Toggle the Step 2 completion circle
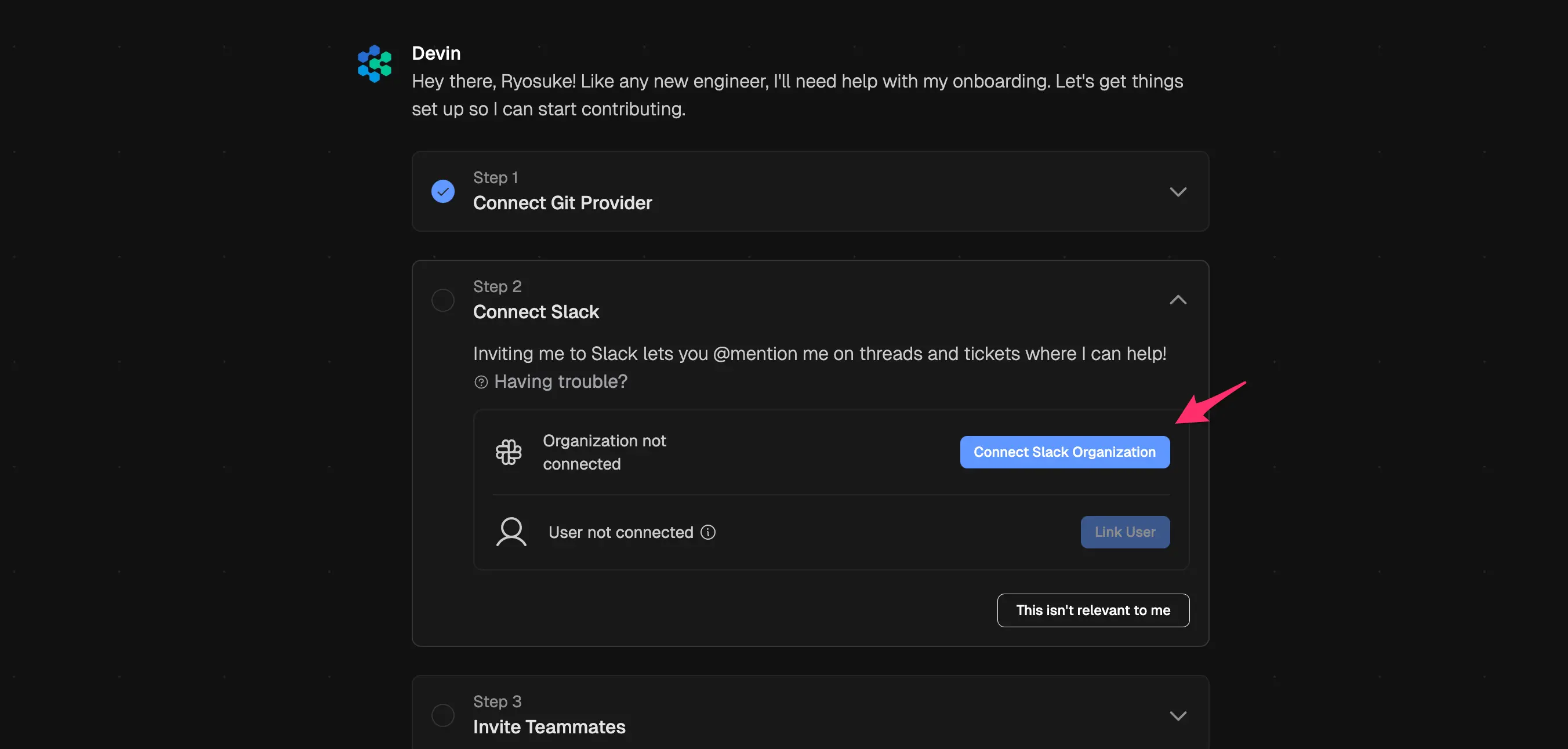The height and width of the screenshot is (749, 1568). (442, 300)
